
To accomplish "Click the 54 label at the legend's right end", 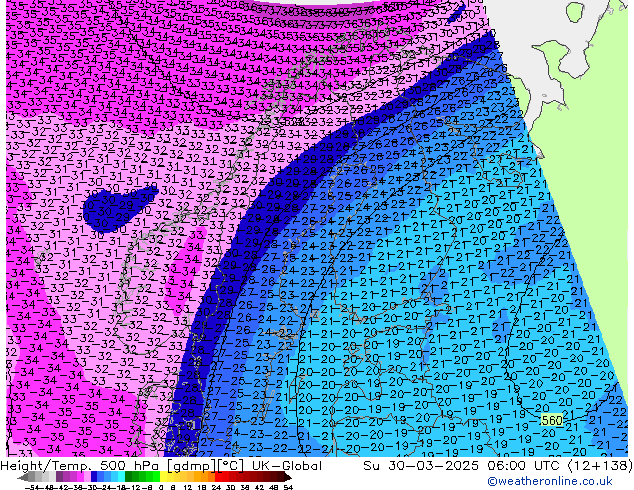I will click(288, 487).
